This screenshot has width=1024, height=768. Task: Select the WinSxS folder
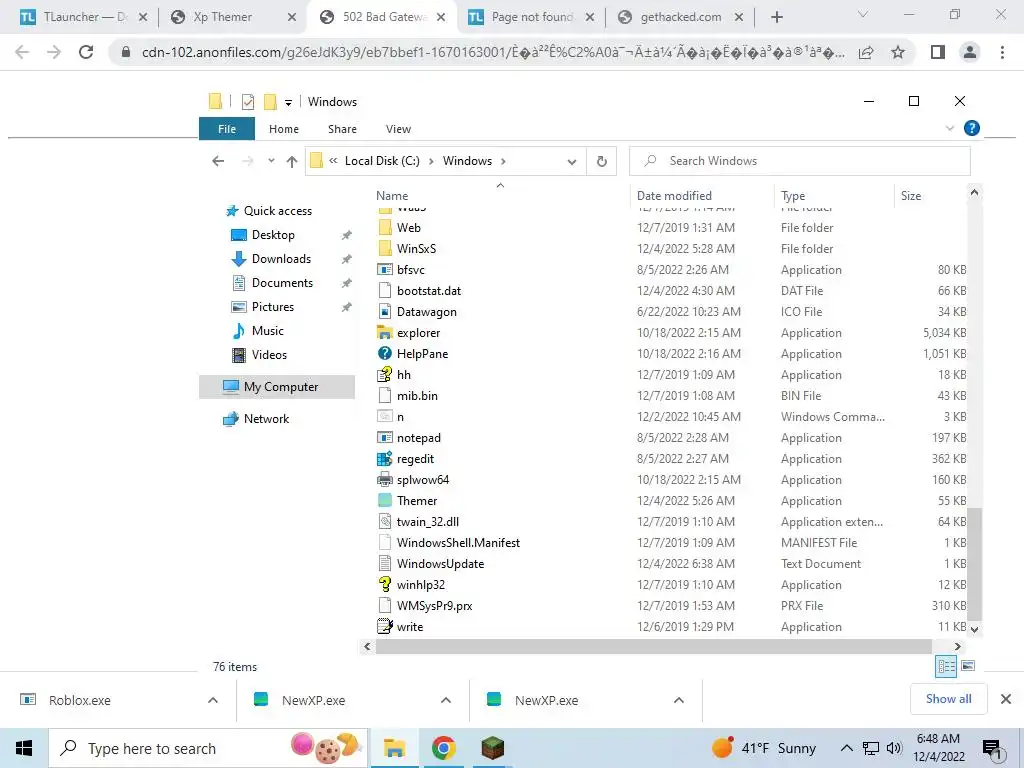417,248
